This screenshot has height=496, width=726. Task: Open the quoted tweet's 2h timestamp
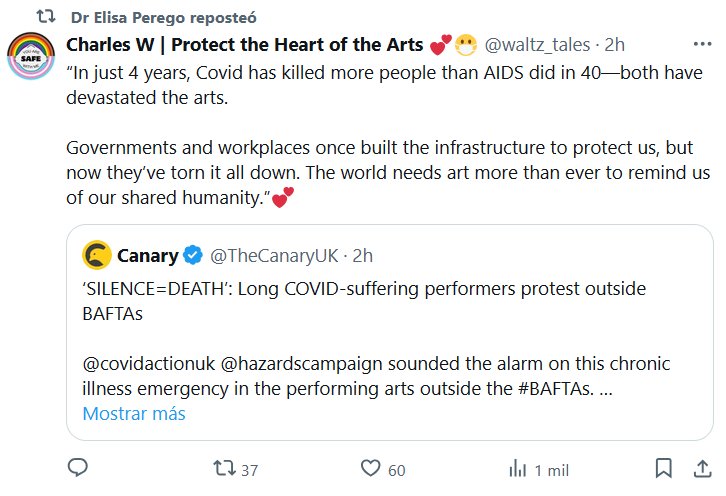pos(362,256)
